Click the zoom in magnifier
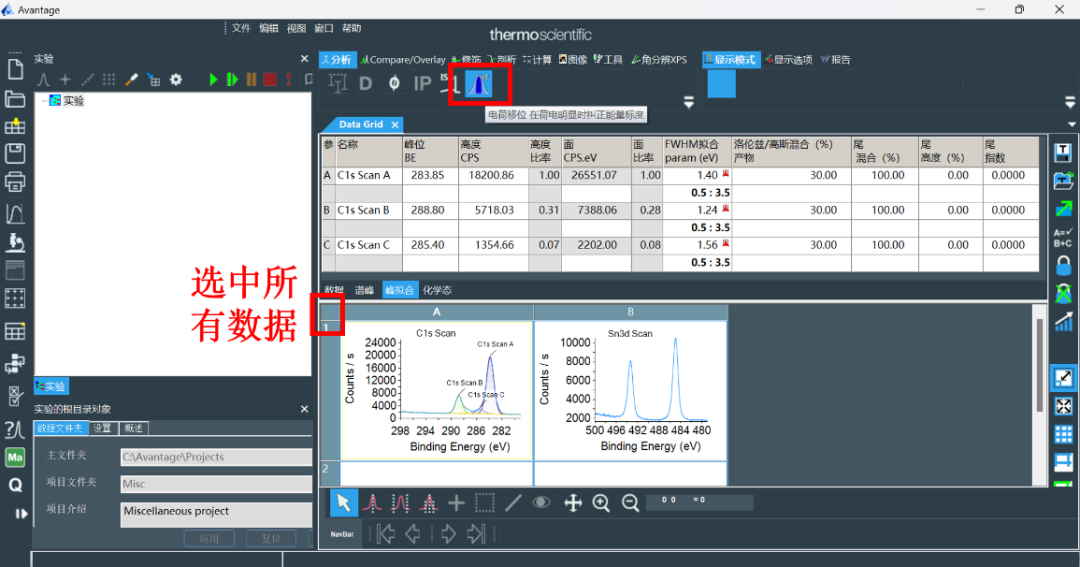The image size is (1080, 567). pos(601,503)
